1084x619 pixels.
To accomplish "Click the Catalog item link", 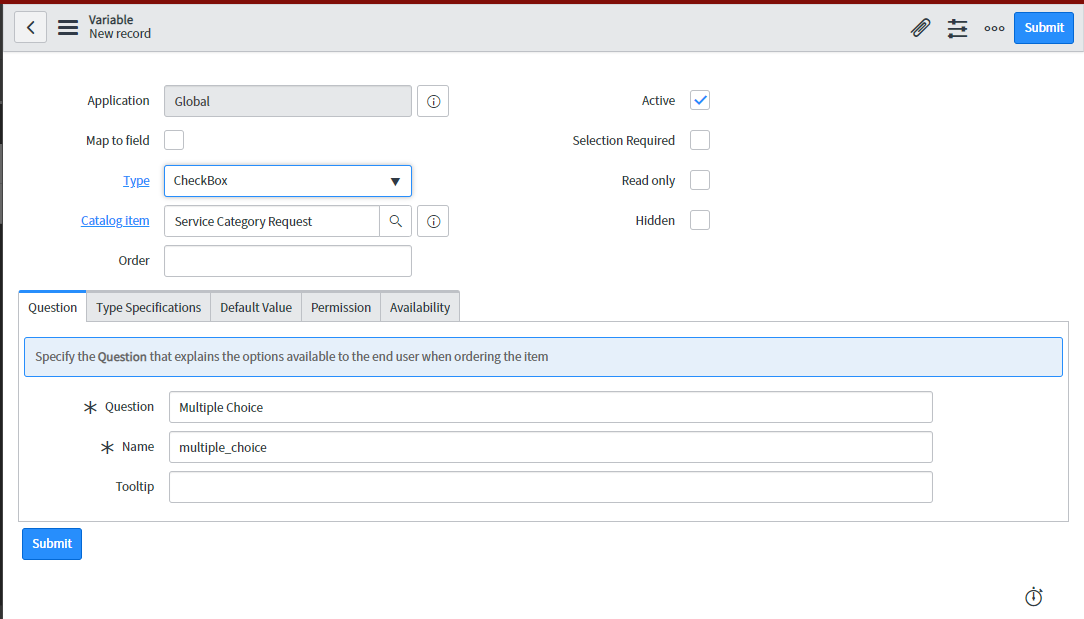I will [x=114, y=220].
